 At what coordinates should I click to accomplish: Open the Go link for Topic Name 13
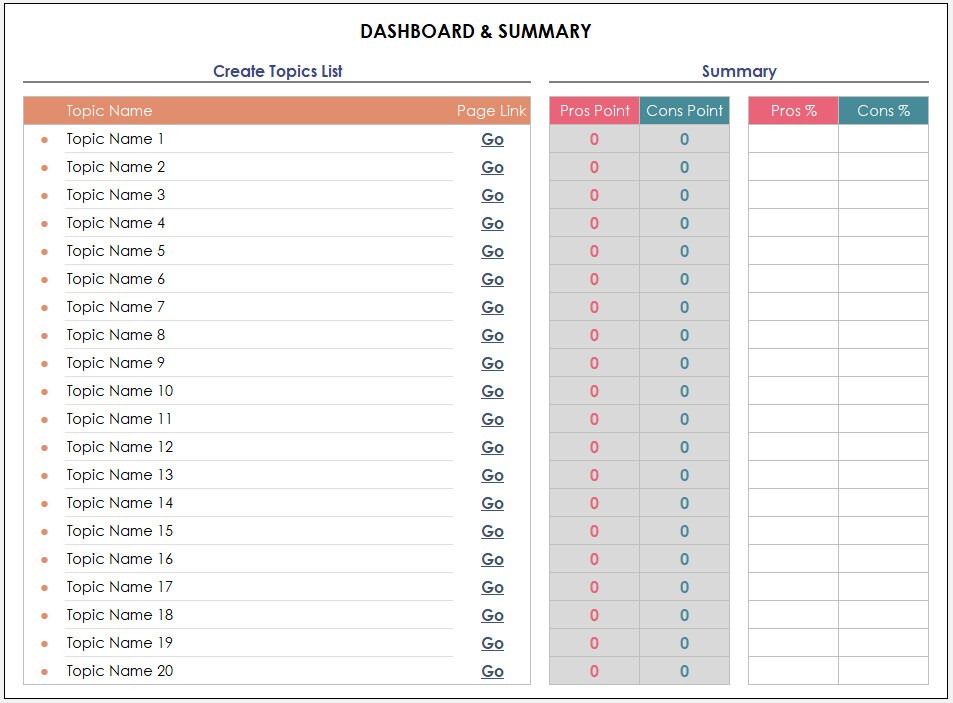click(492, 475)
